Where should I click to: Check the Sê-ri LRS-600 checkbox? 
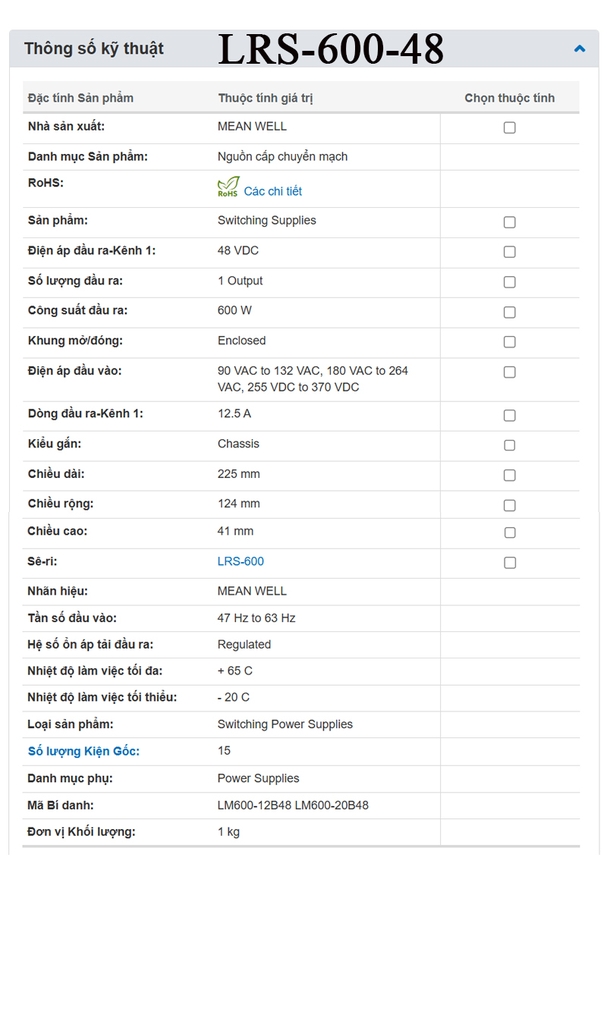[x=509, y=563]
